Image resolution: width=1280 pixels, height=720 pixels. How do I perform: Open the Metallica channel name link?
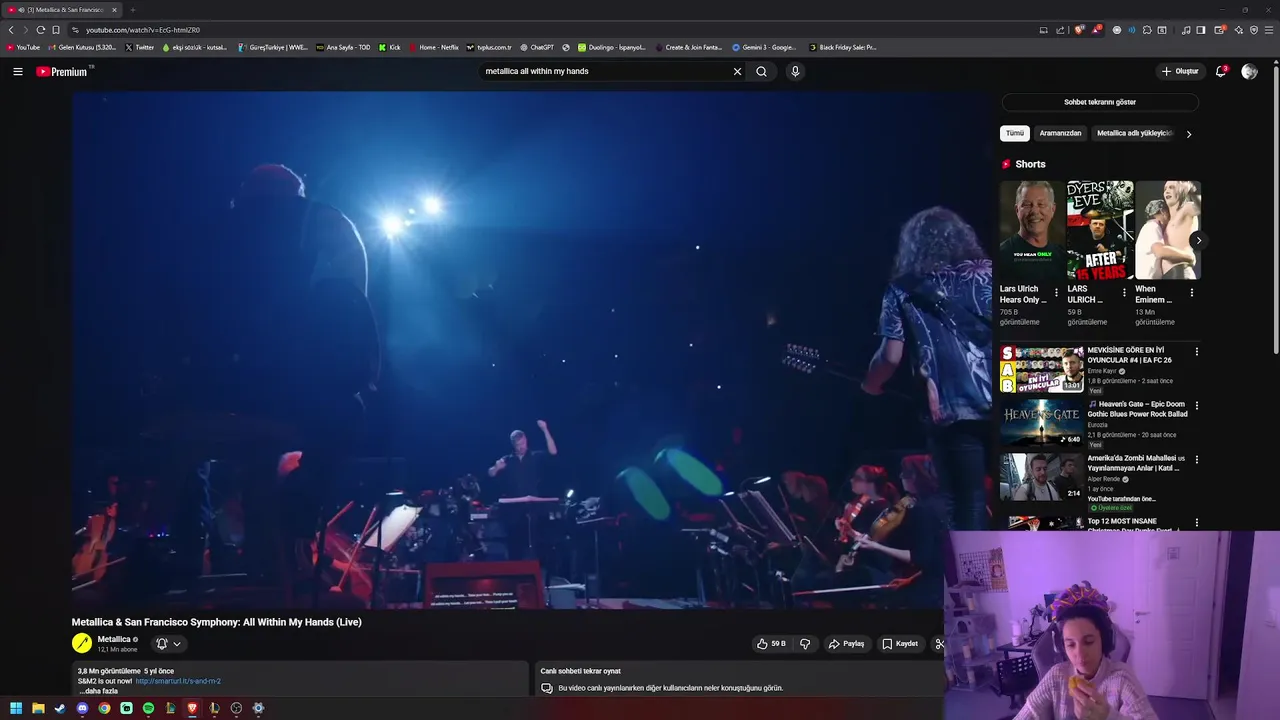(x=114, y=639)
